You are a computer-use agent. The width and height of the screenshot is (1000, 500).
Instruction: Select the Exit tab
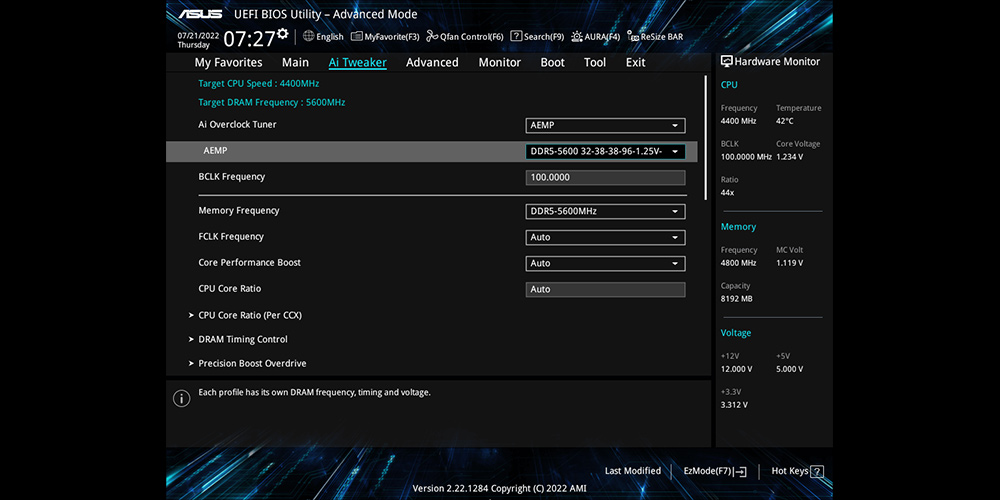pyautogui.click(x=635, y=62)
